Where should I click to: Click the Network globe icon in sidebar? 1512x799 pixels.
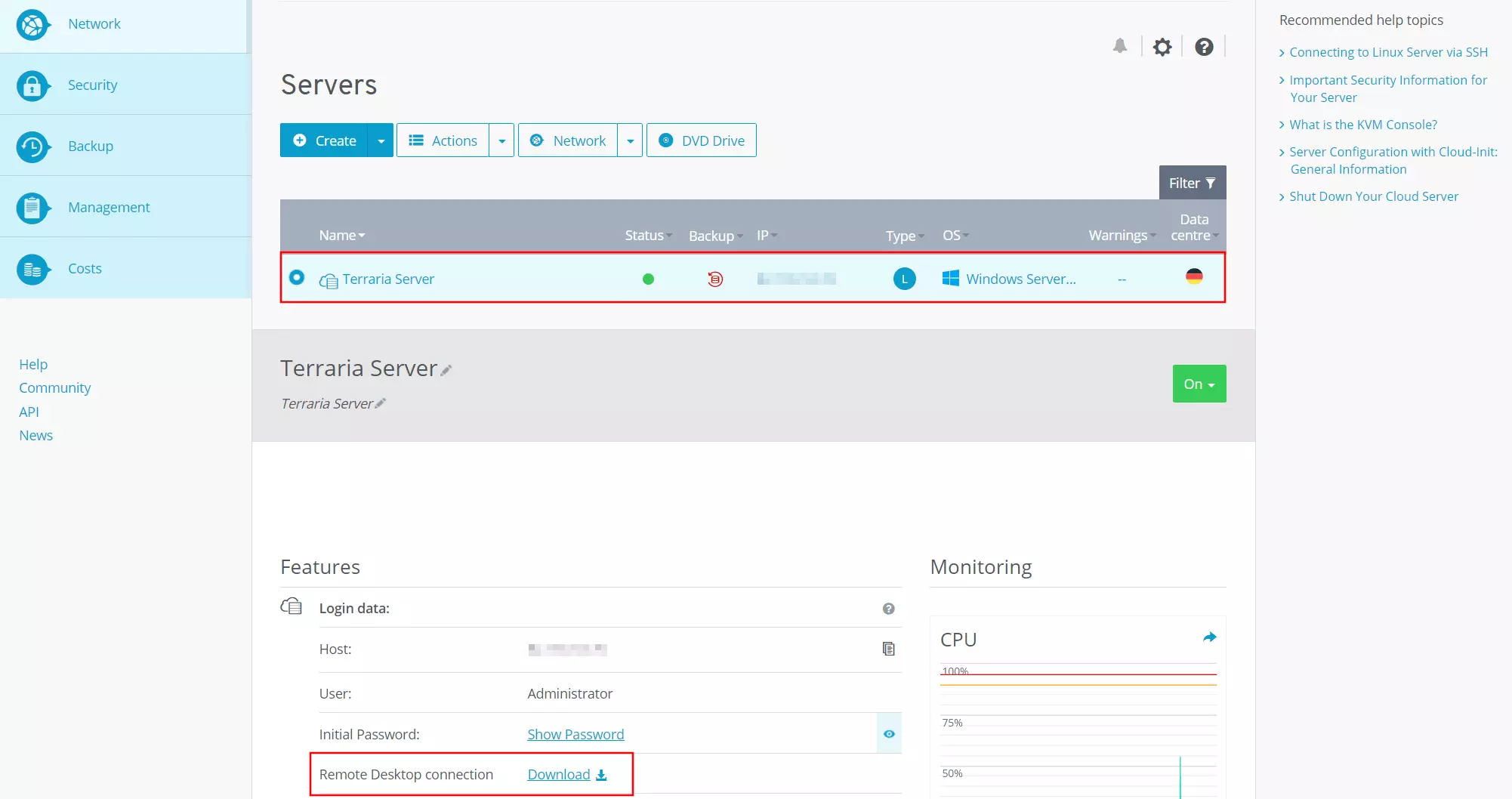coord(32,24)
